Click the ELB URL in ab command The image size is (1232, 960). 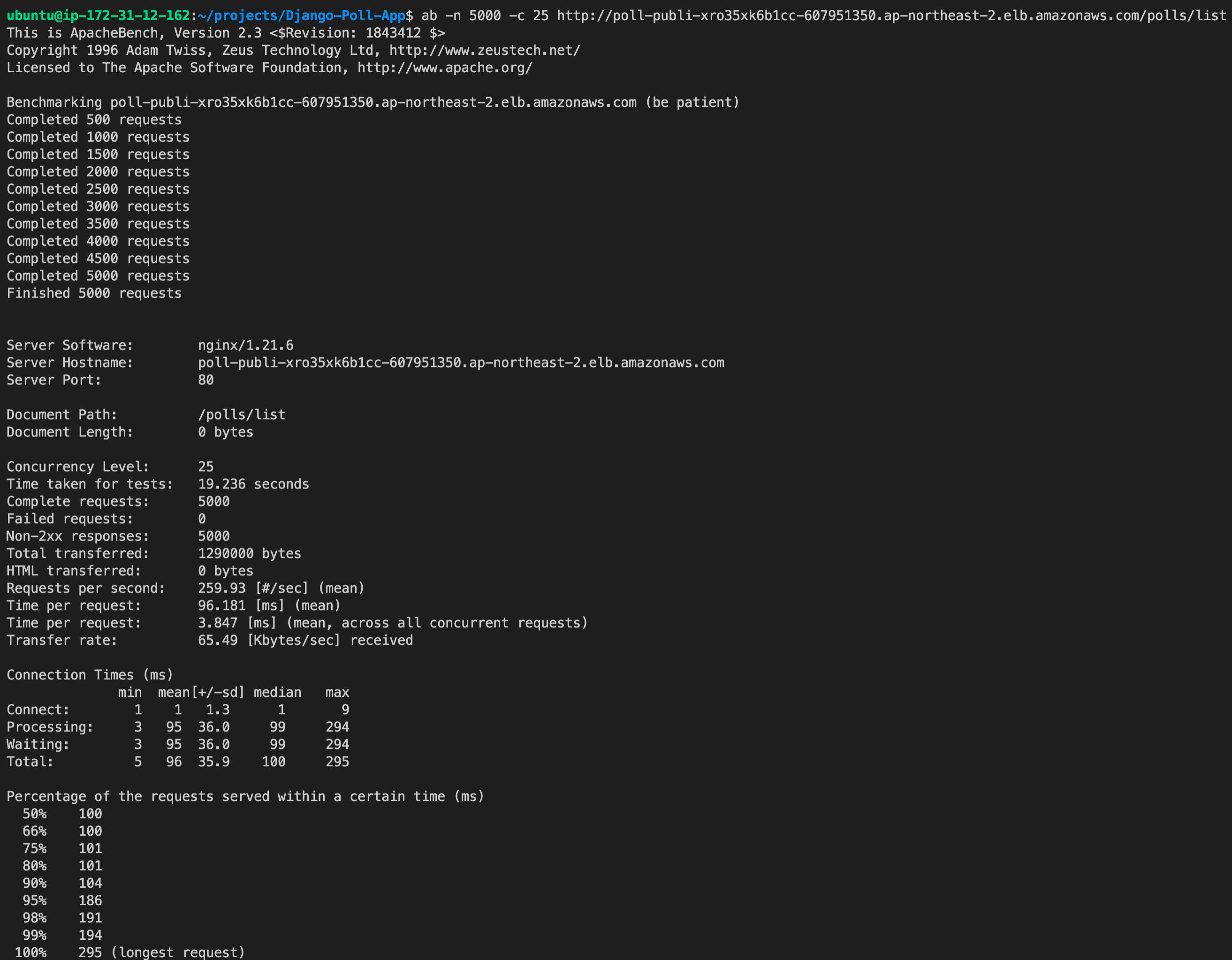pyautogui.click(x=891, y=15)
